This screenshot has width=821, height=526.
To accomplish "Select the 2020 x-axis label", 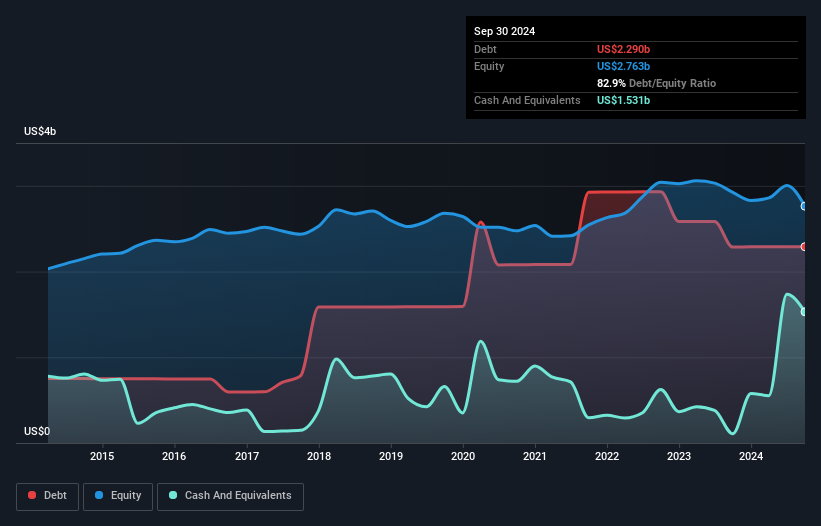I will pos(463,456).
